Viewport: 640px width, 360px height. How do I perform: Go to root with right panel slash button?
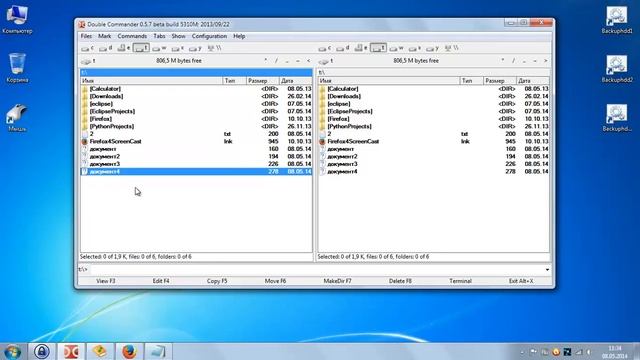click(x=513, y=61)
